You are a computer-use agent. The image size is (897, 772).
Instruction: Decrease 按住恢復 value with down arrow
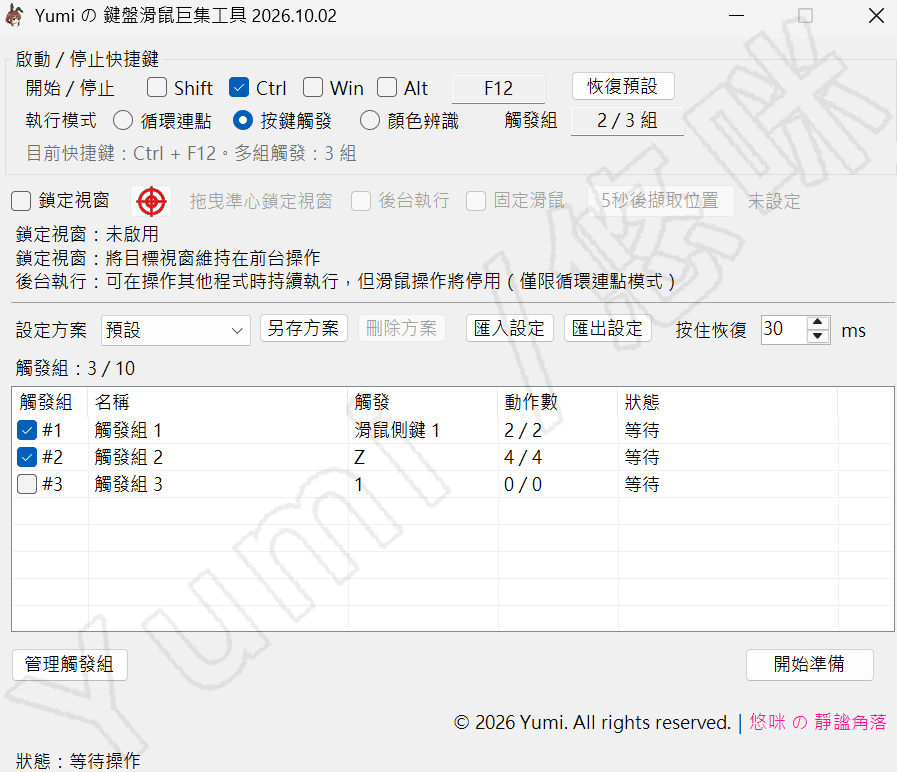pos(818,336)
